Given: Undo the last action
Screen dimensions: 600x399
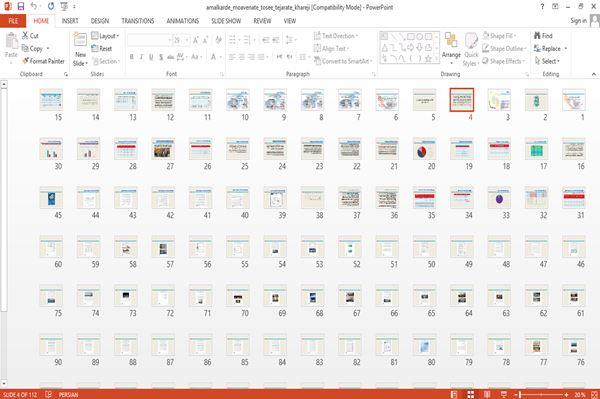Looking at the screenshot, I should click(x=34, y=7).
